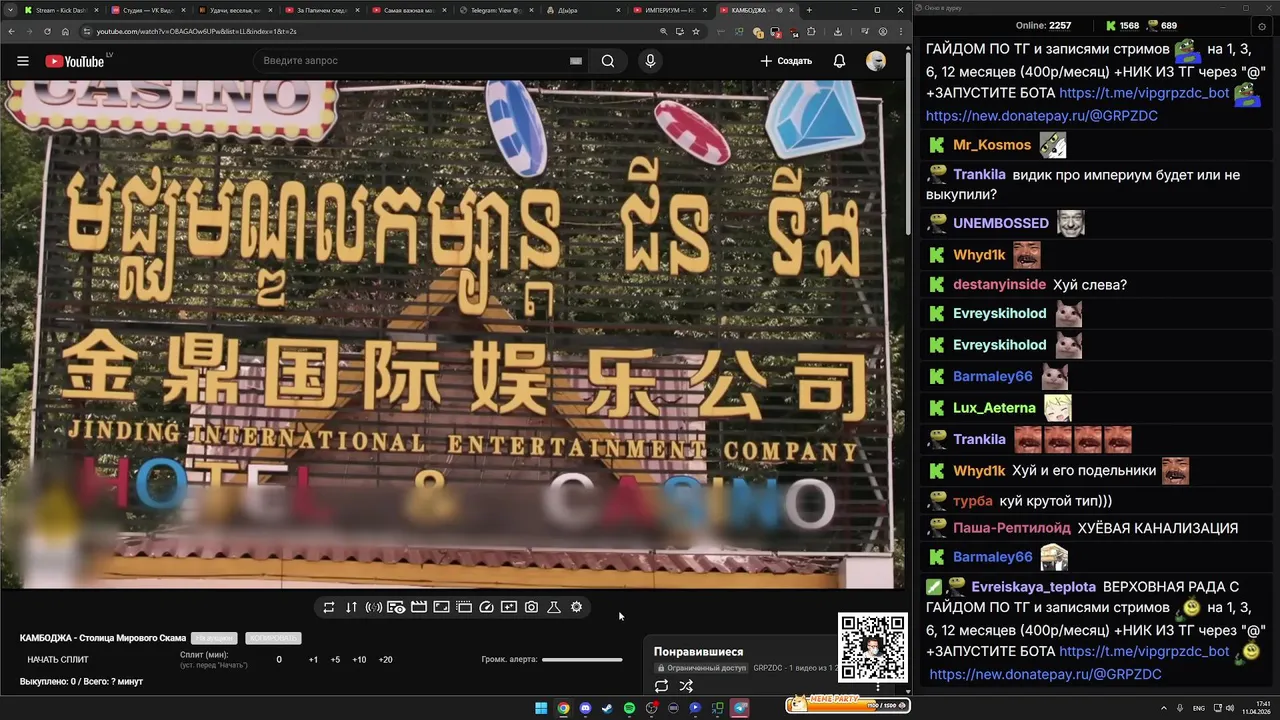
Task: Click the КОПИРОВАТЬ button
Action: click(x=273, y=638)
